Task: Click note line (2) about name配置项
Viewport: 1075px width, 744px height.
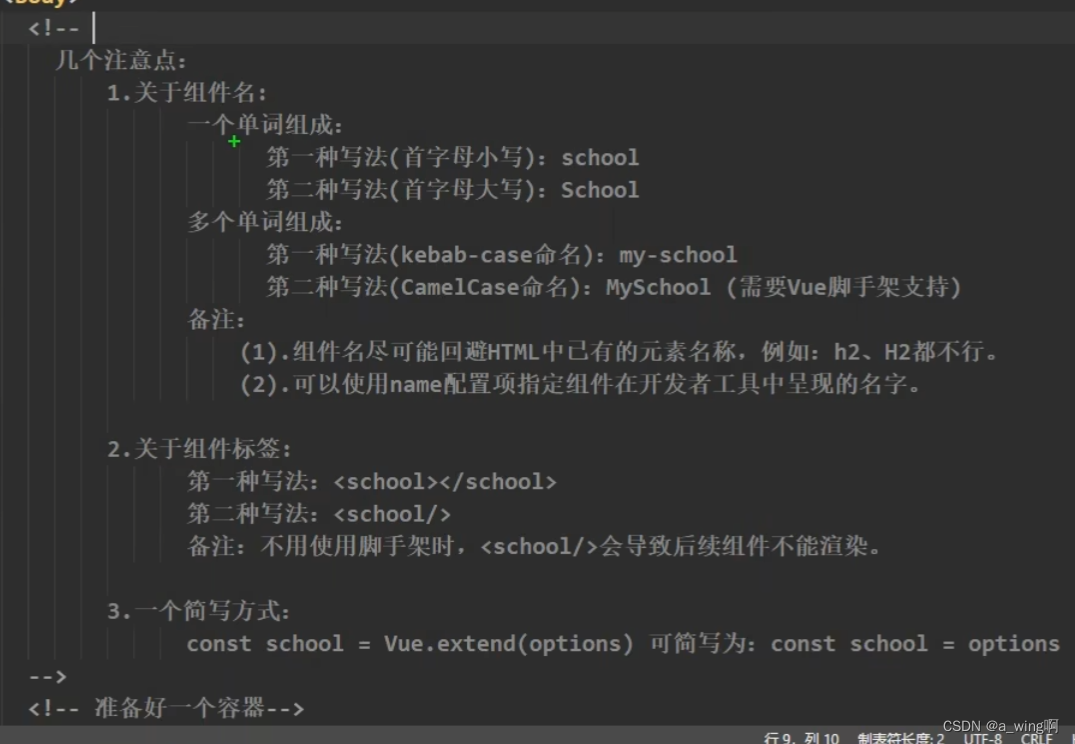Action: 581,385
